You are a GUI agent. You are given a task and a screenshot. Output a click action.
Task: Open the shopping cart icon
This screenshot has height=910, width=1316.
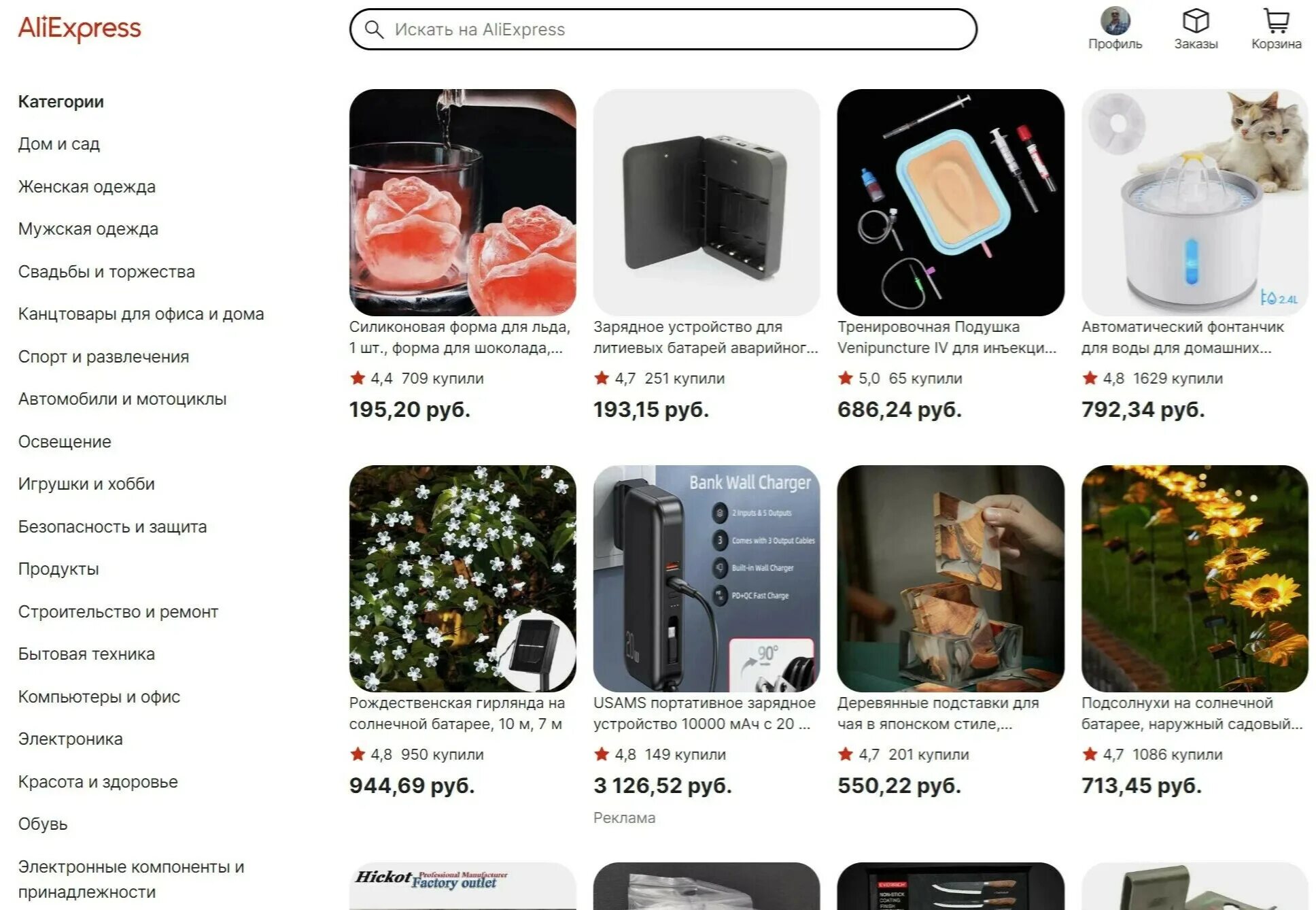pos(1276,21)
